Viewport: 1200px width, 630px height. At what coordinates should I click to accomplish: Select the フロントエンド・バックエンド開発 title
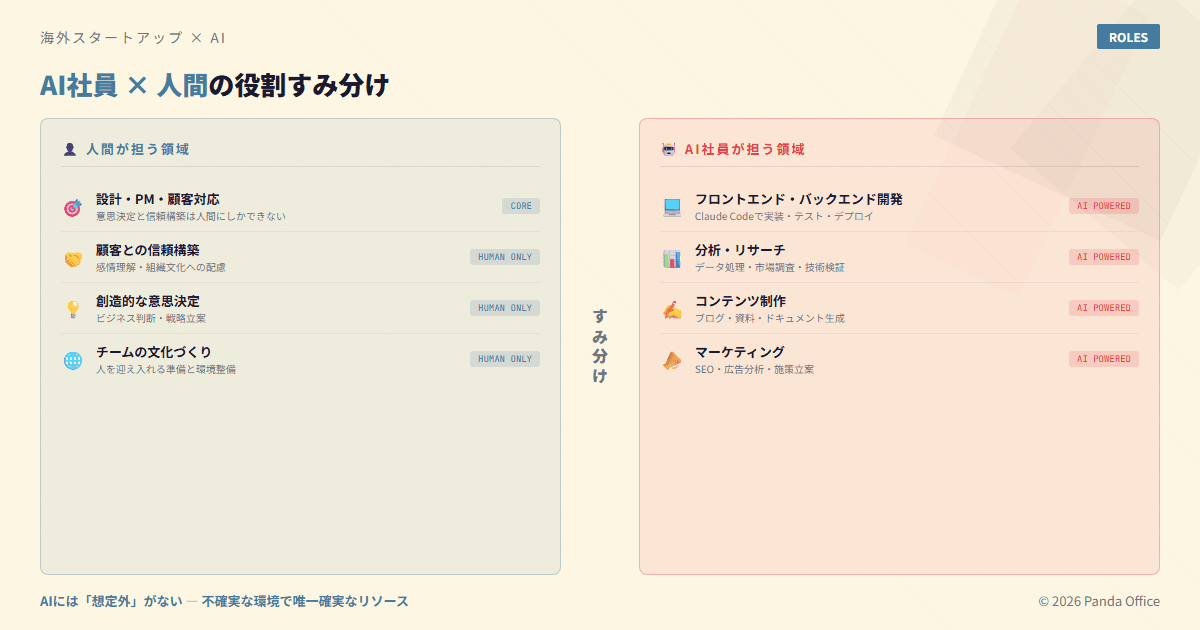coord(799,199)
